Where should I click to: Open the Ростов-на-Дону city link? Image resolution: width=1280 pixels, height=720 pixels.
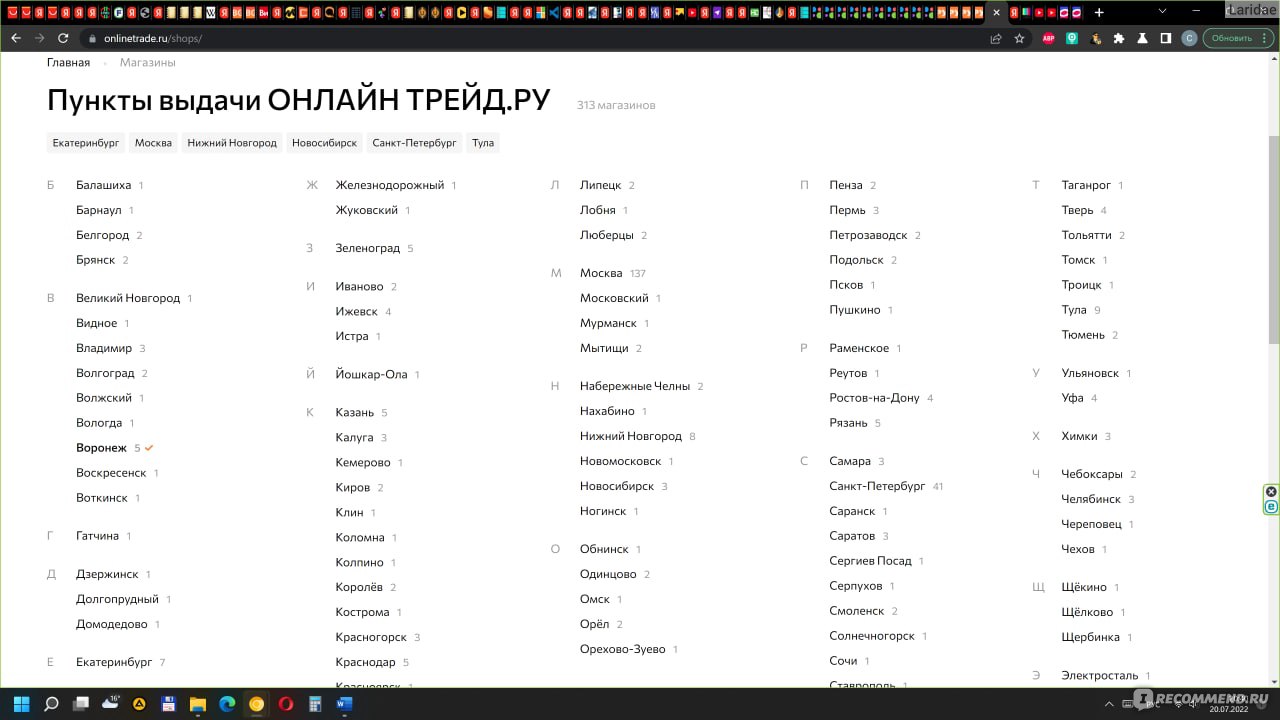click(x=874, y=398)
